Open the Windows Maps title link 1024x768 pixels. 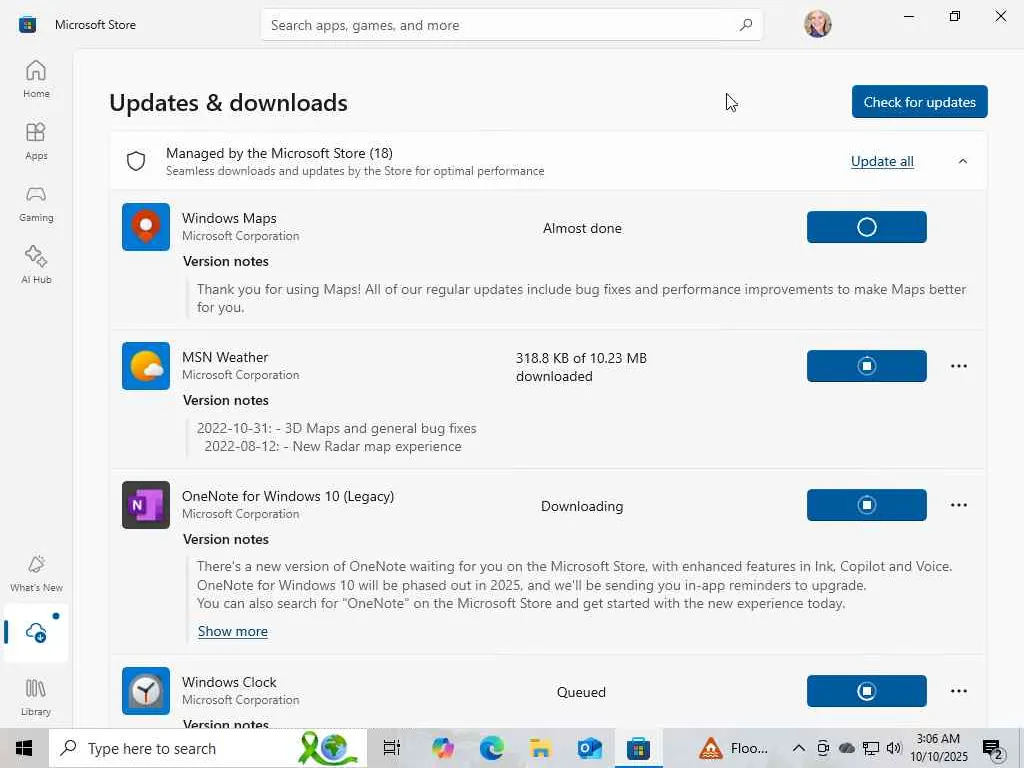(229, 218)
